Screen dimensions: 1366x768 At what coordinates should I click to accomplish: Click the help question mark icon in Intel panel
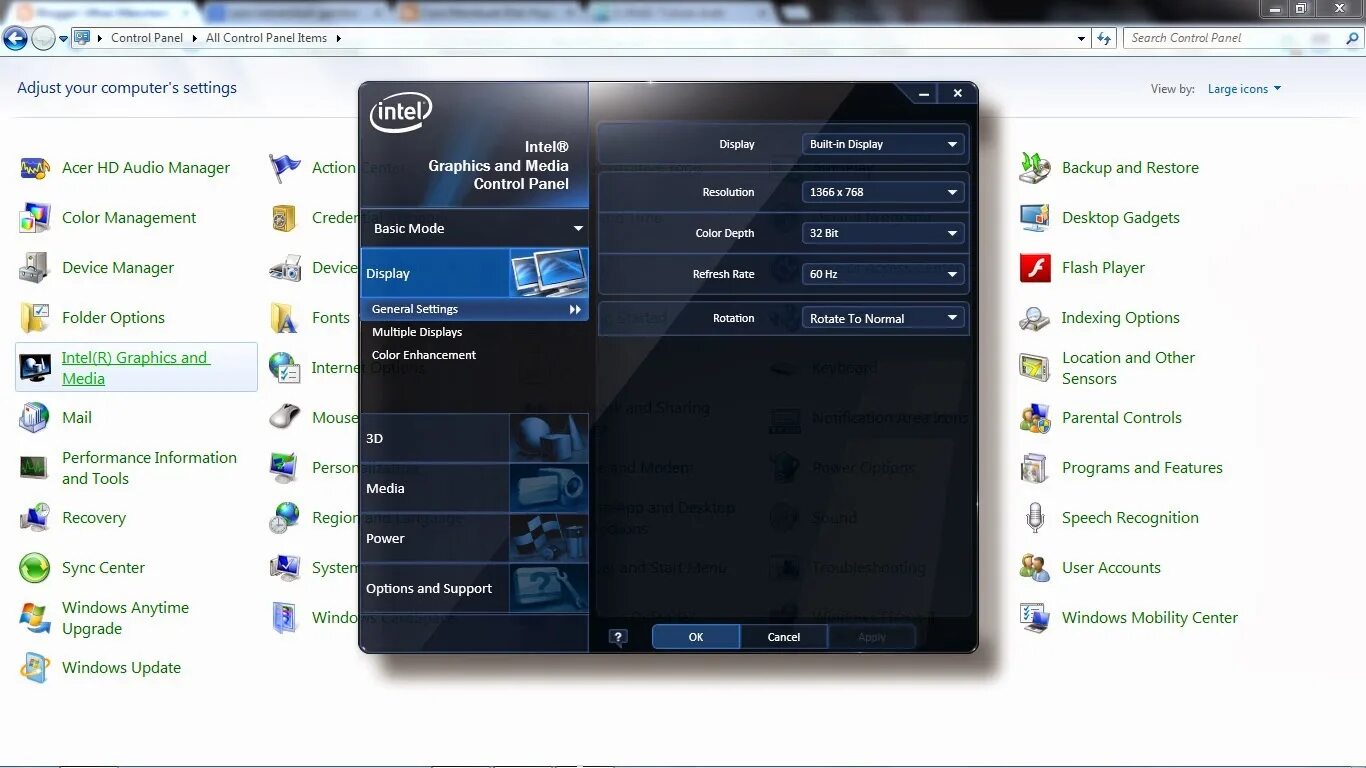coord(618,637)
